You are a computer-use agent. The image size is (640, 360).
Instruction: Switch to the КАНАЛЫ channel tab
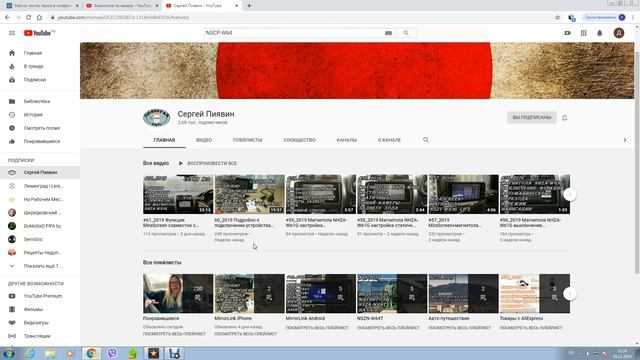(347, 140)
